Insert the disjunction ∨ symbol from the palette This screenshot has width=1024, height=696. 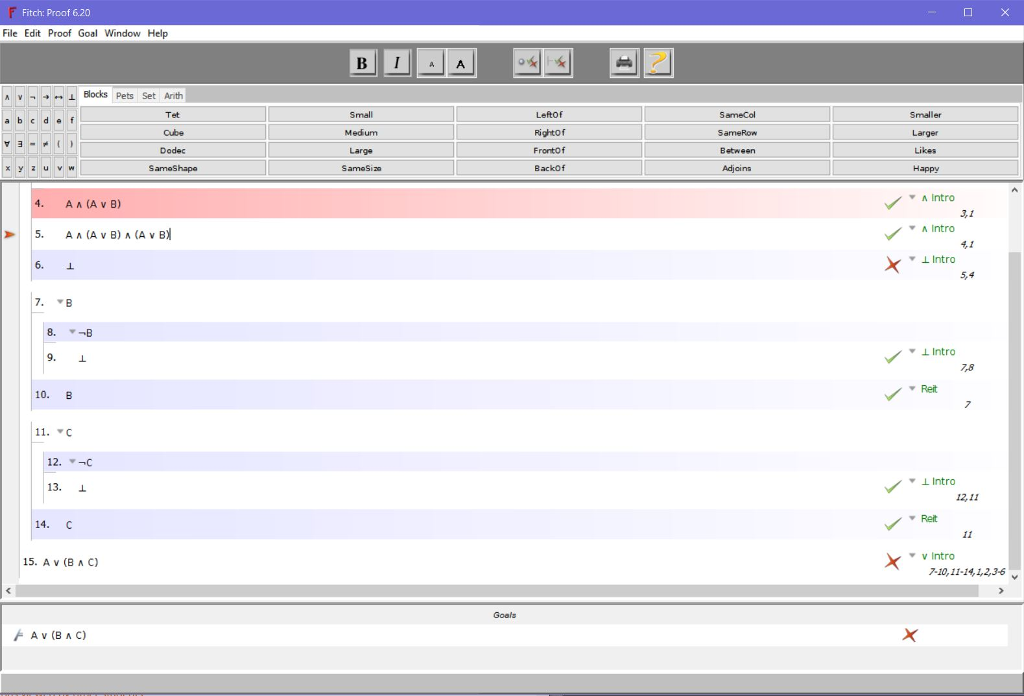click(x=20, y=97)
